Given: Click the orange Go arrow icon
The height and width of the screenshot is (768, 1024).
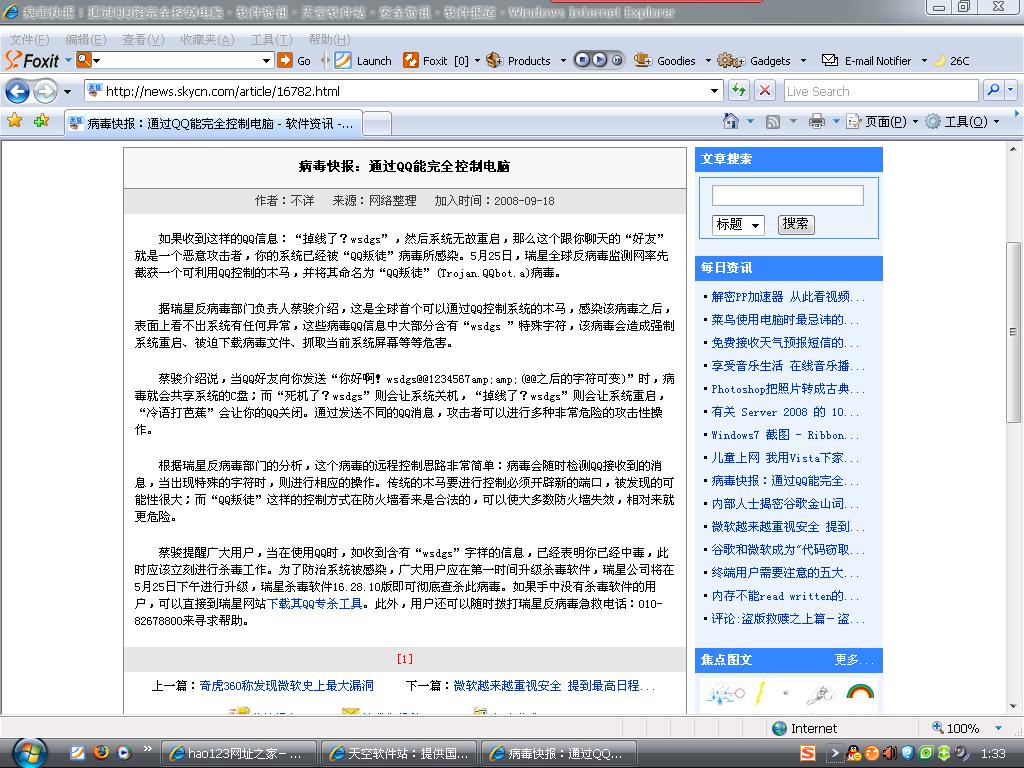Looking at the screenshot, I should click(285, 61).
